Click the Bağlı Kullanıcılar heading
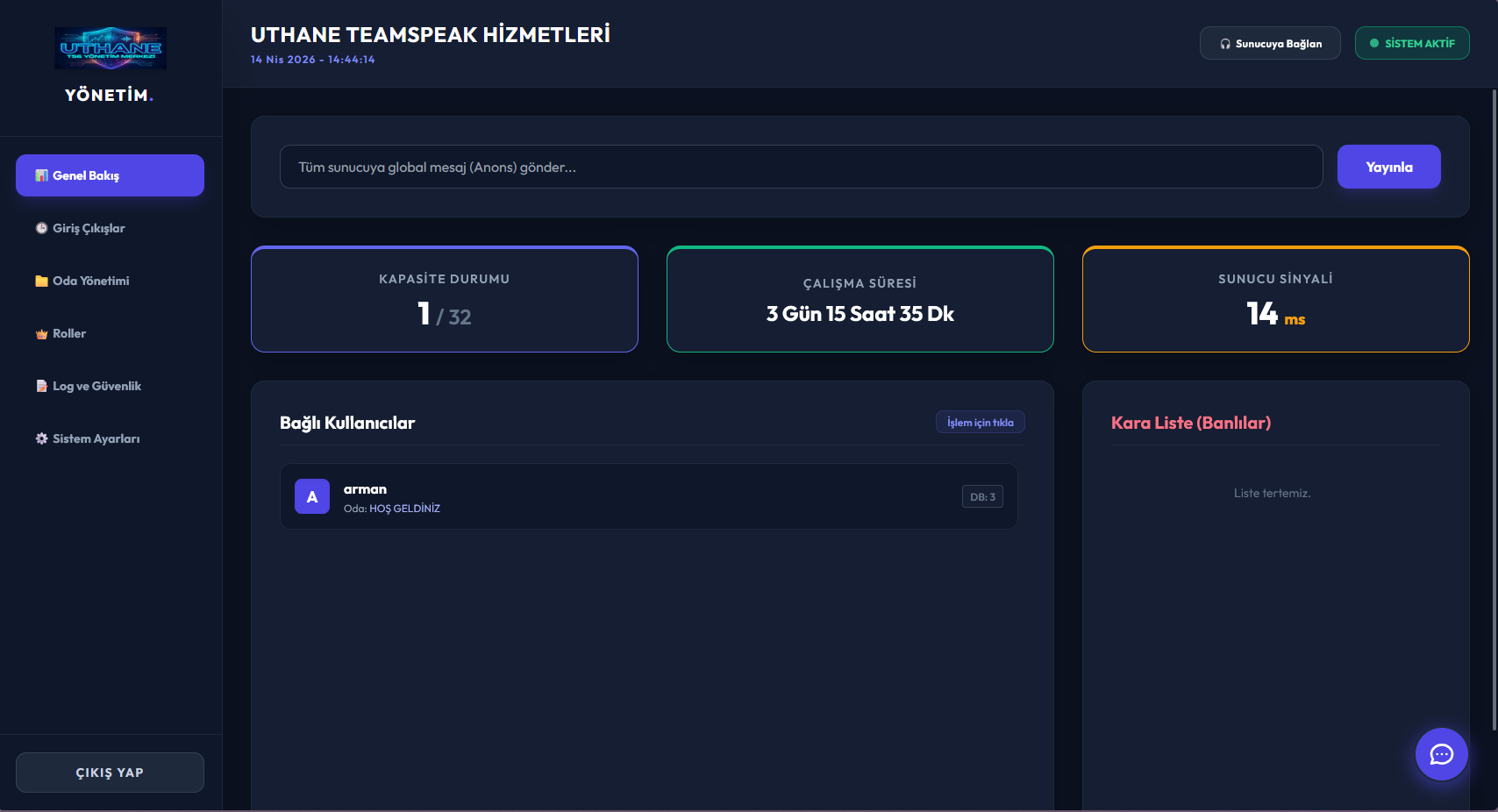 [x=347, y=423]
